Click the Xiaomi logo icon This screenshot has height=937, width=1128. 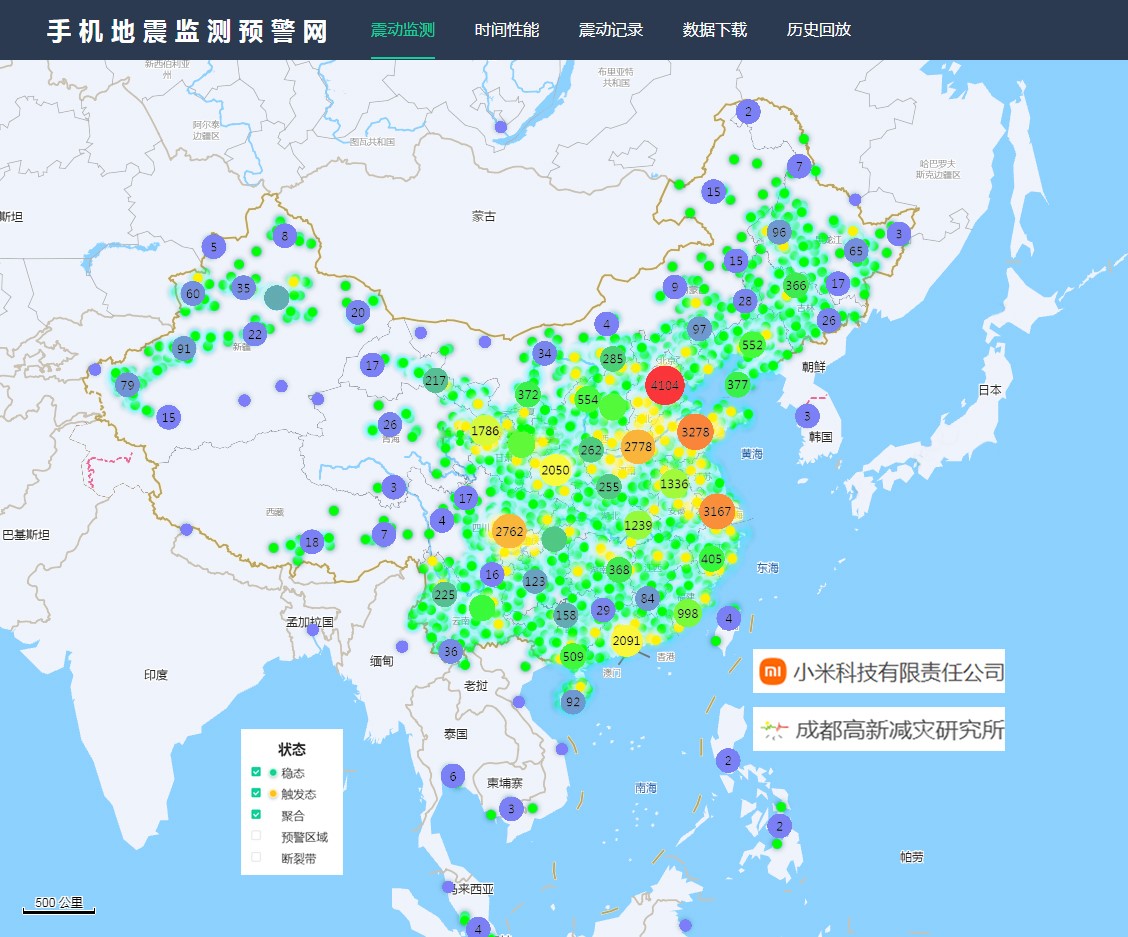(x=773, y=672)
